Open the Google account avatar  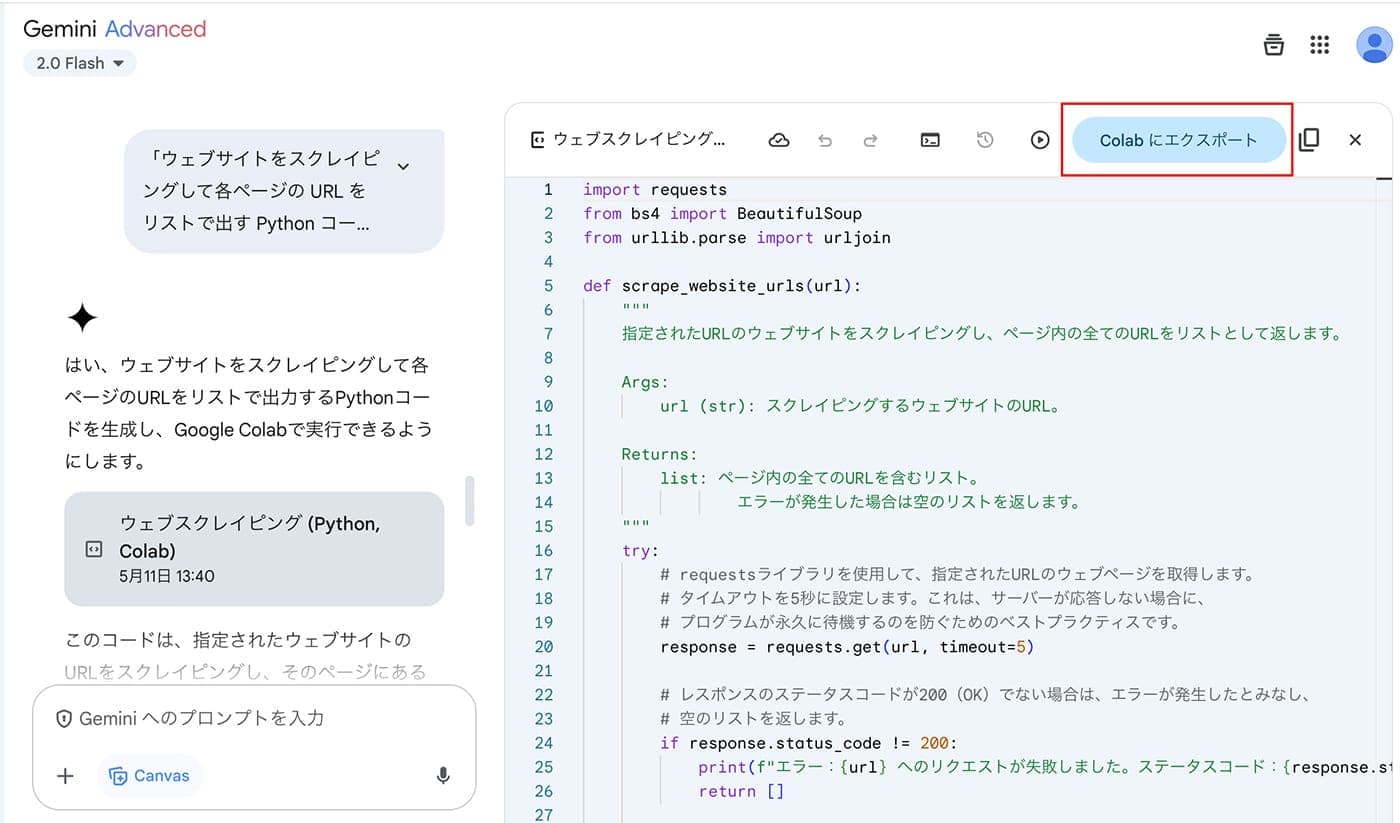1374,45
